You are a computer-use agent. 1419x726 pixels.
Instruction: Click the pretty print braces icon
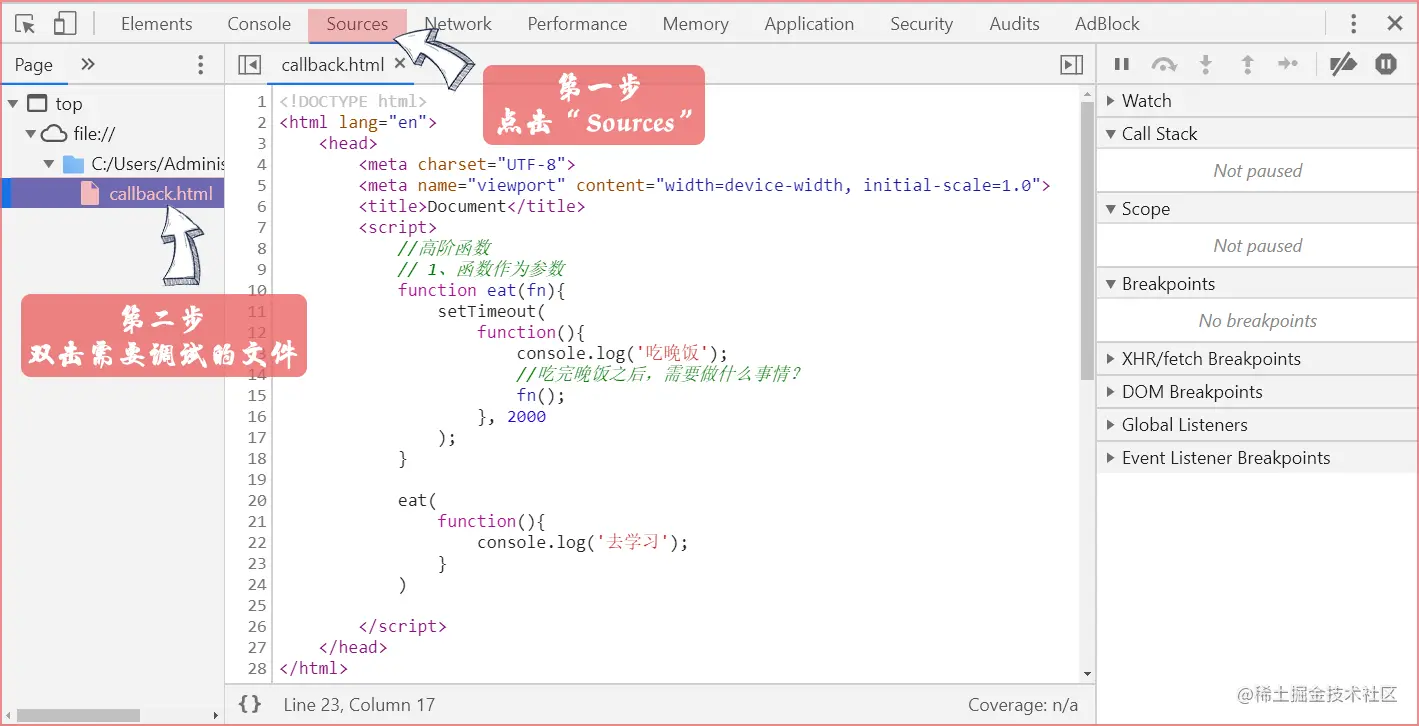(250, 704)
